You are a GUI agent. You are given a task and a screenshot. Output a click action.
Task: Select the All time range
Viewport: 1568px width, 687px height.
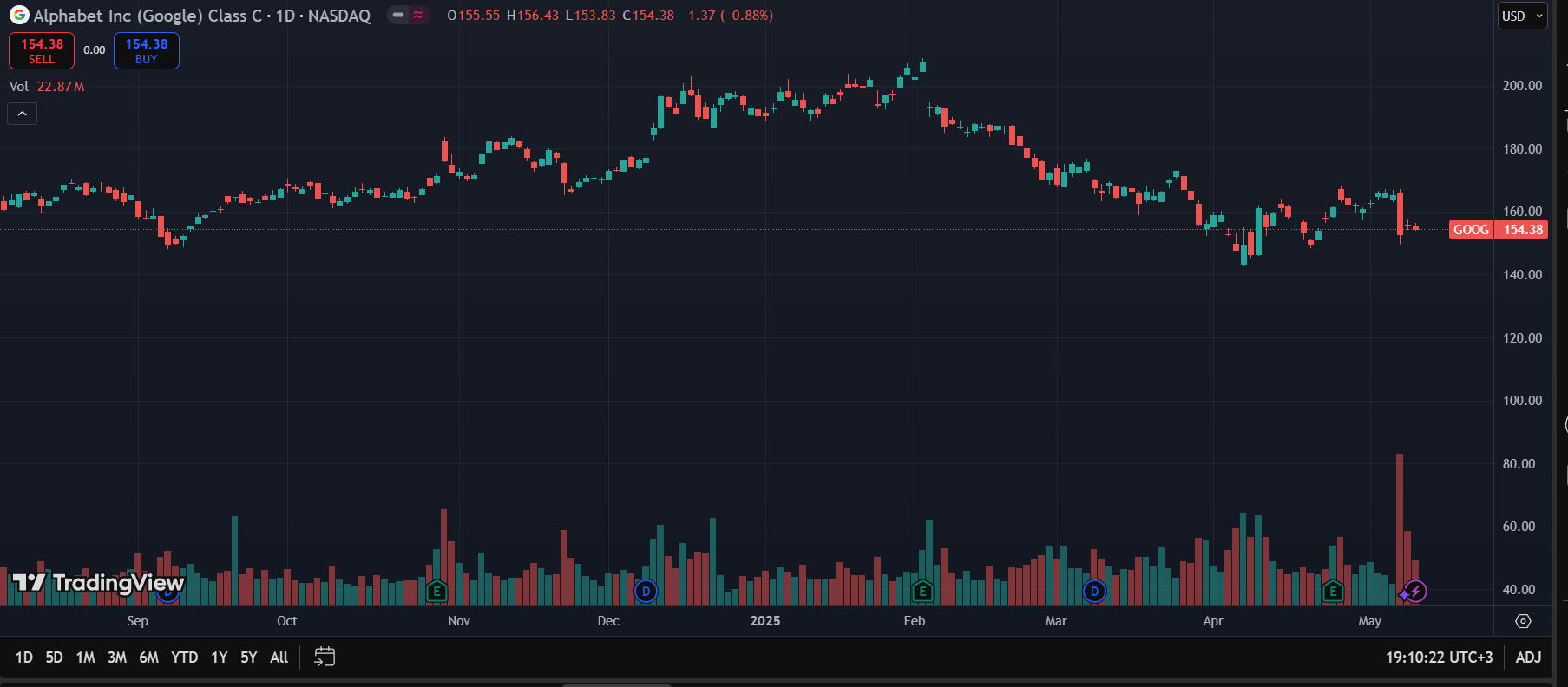pos(279,658)
